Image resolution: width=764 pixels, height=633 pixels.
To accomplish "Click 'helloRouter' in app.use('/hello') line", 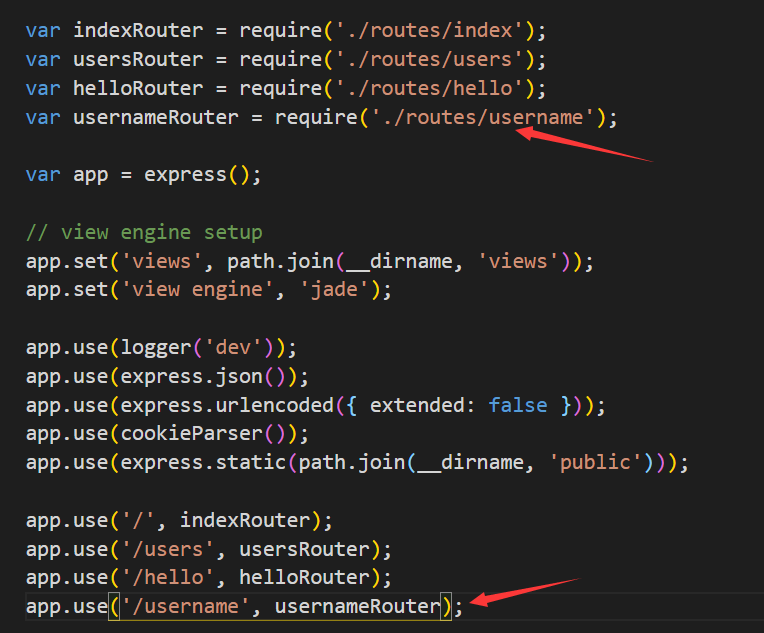I will point(304,577).
